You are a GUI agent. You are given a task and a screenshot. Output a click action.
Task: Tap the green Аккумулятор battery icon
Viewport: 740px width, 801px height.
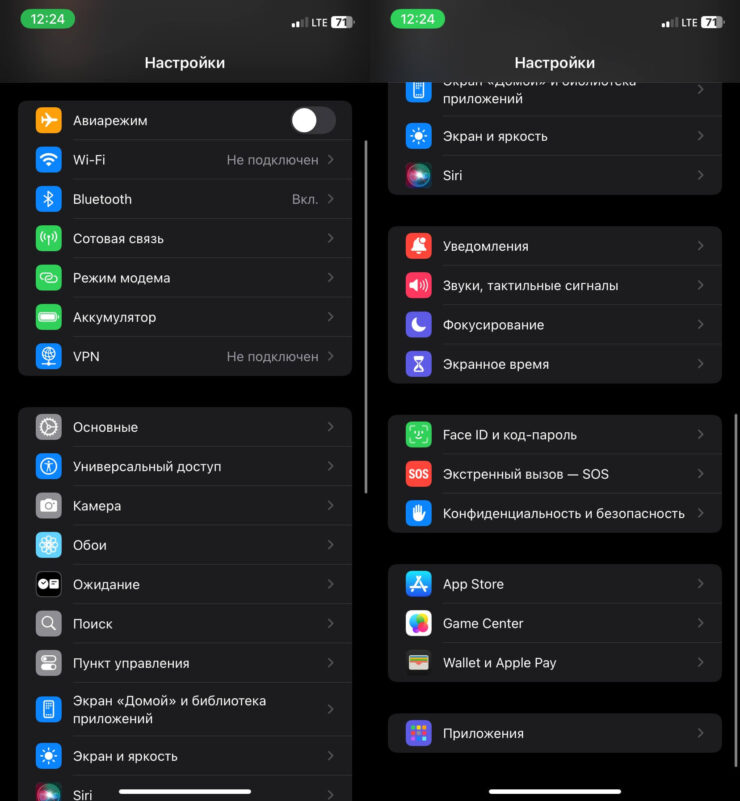(49, 317)
